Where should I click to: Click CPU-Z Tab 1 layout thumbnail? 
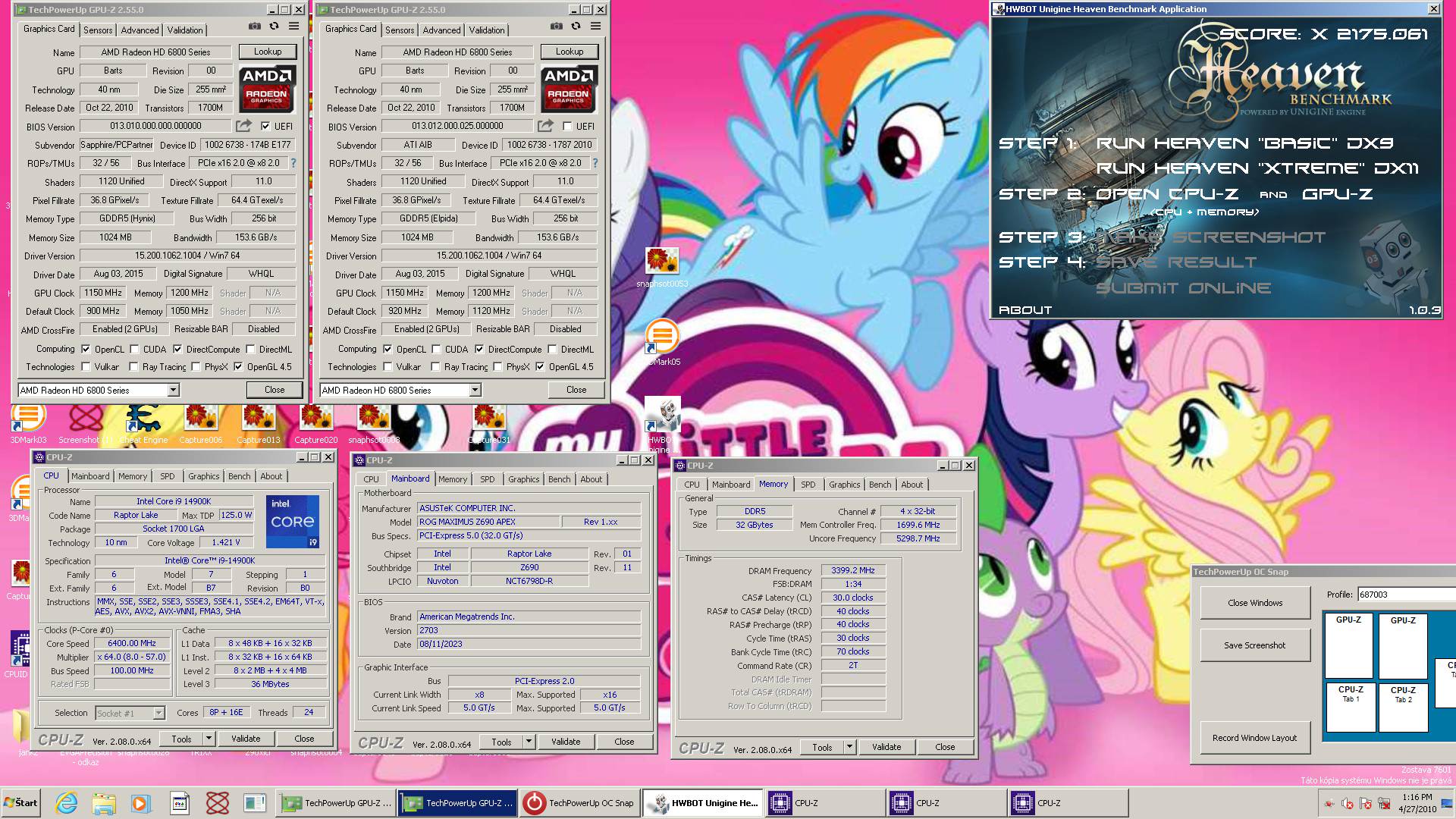pyautogui.click(x=1350, y=707)
